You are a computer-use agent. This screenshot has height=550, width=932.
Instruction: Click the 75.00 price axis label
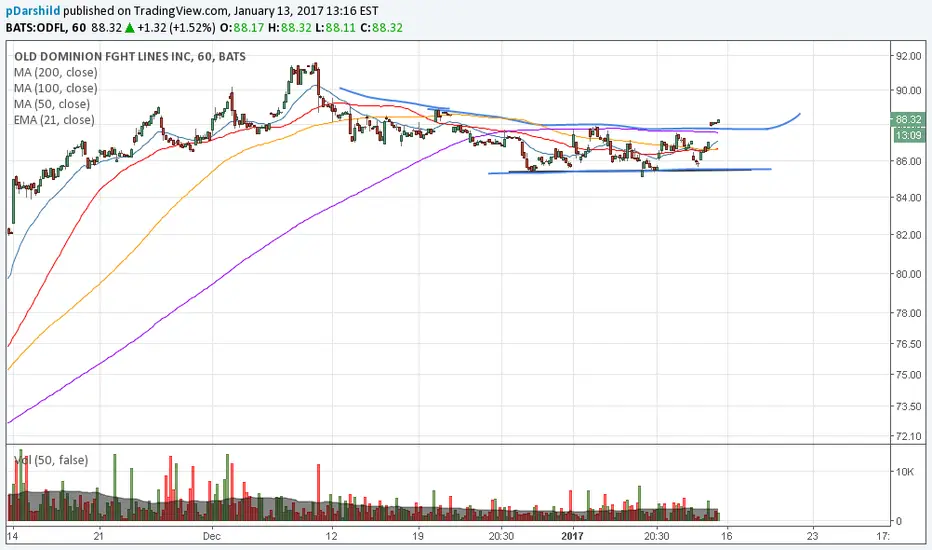[x=909, y=375]
